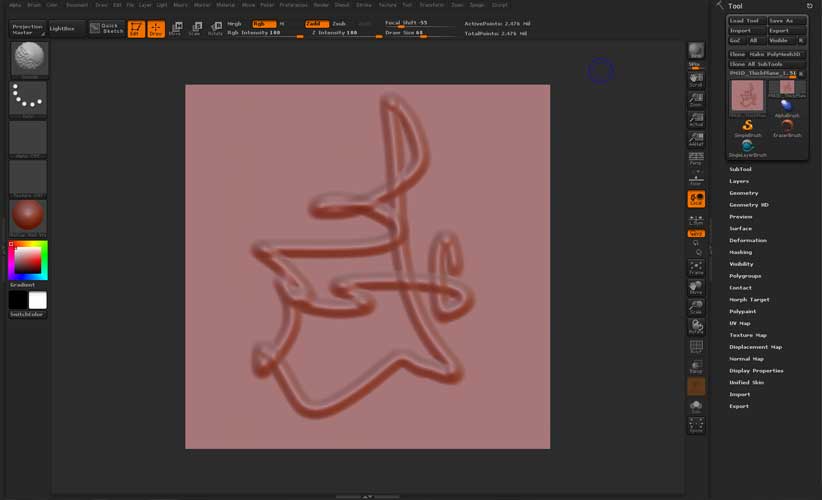
Task: Click the L.Sym icon
Action: [696, 220]
